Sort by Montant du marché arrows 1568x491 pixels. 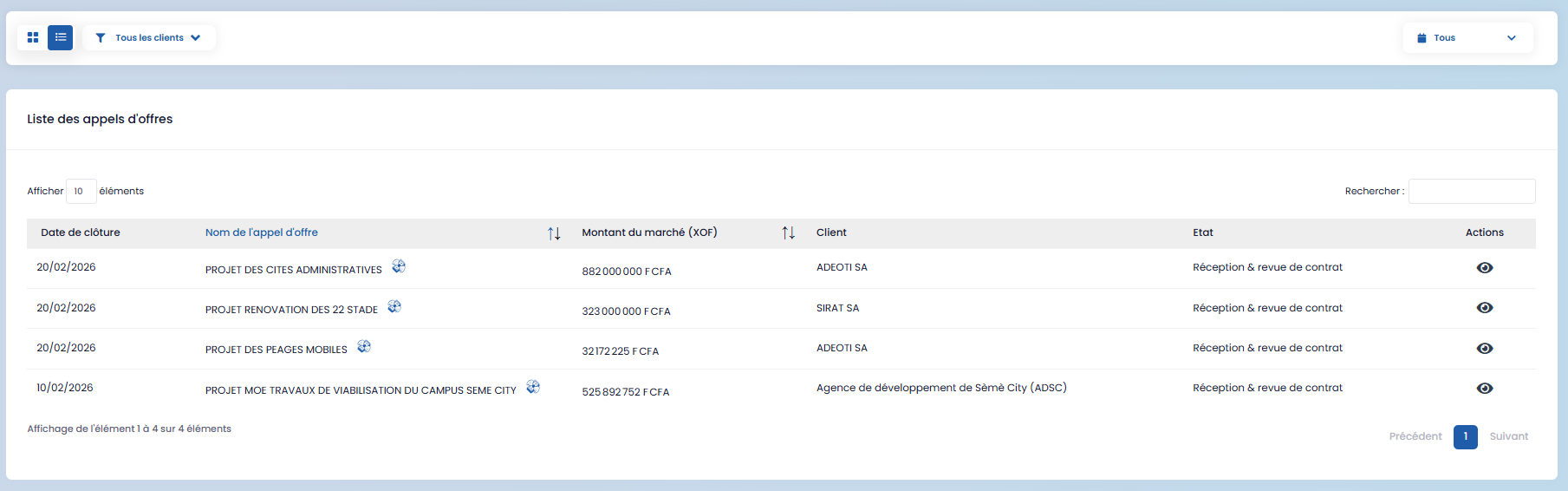[x=788, y=233]
